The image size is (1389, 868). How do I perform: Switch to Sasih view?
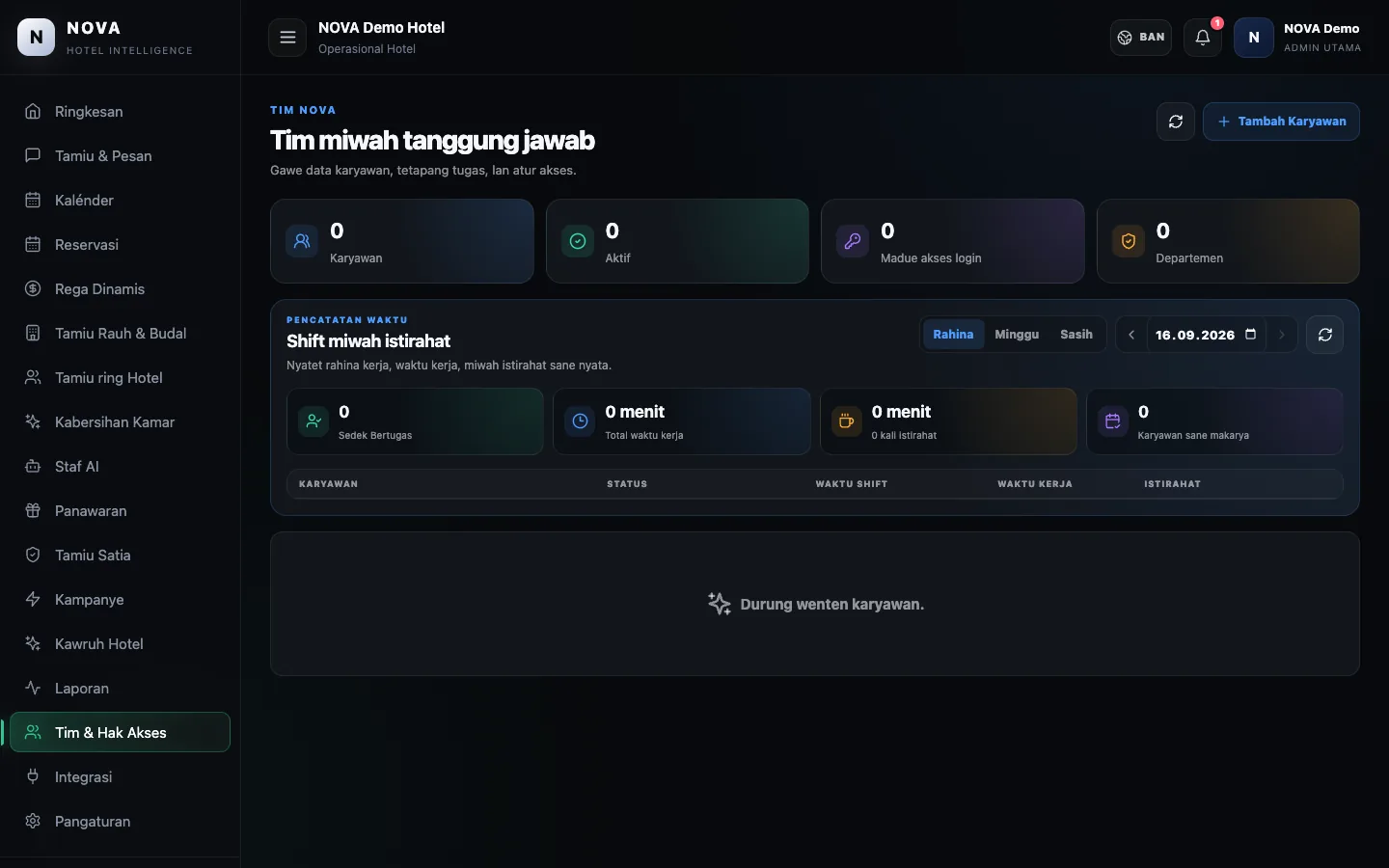[x=1076, y=335]
